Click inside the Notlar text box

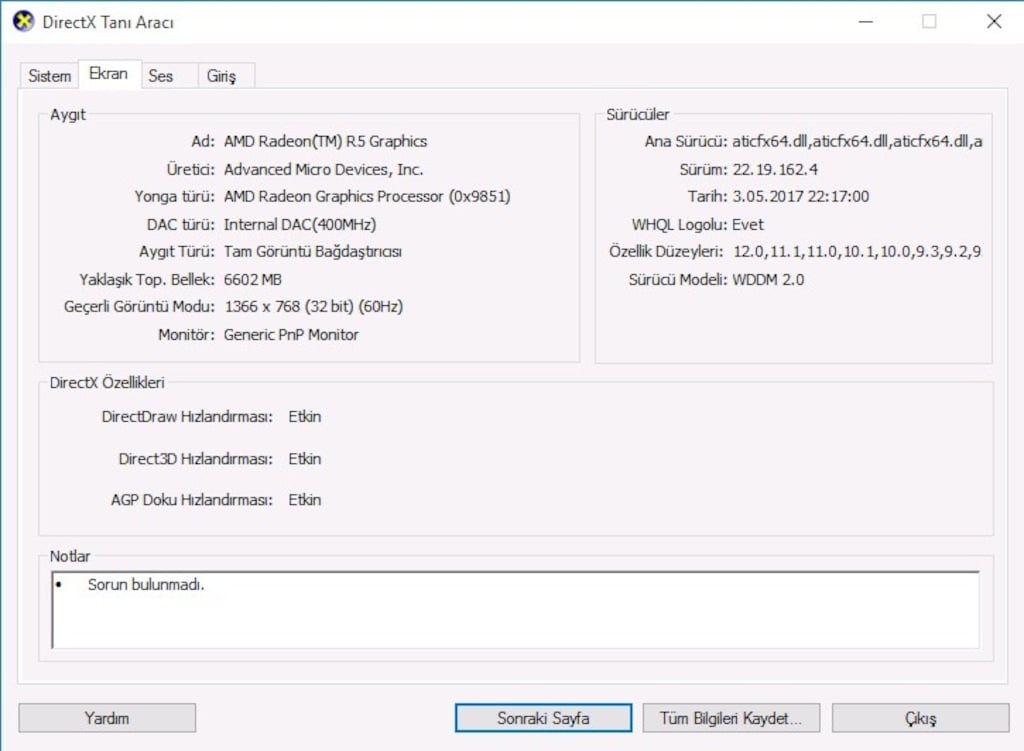click(515, 610)
